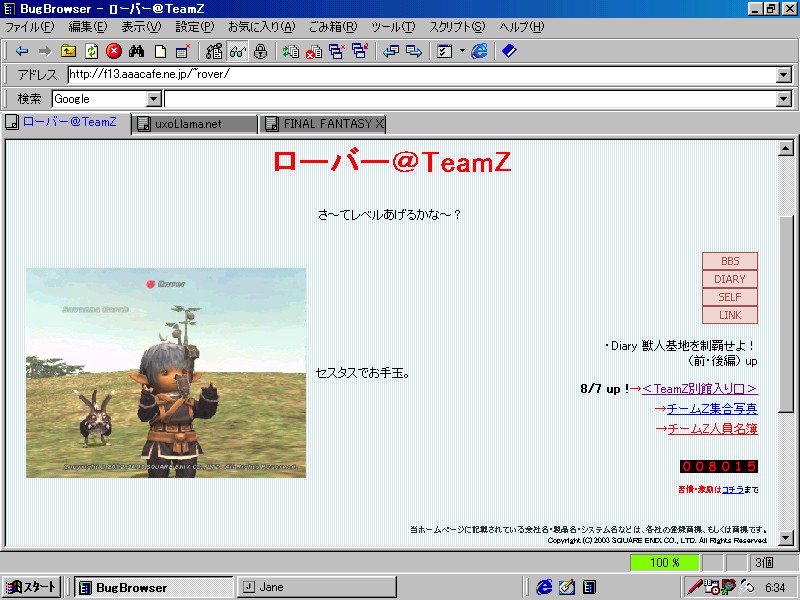Click the BBS page button
This screenshot has height=600, width=800.
[x=730, y=261]
